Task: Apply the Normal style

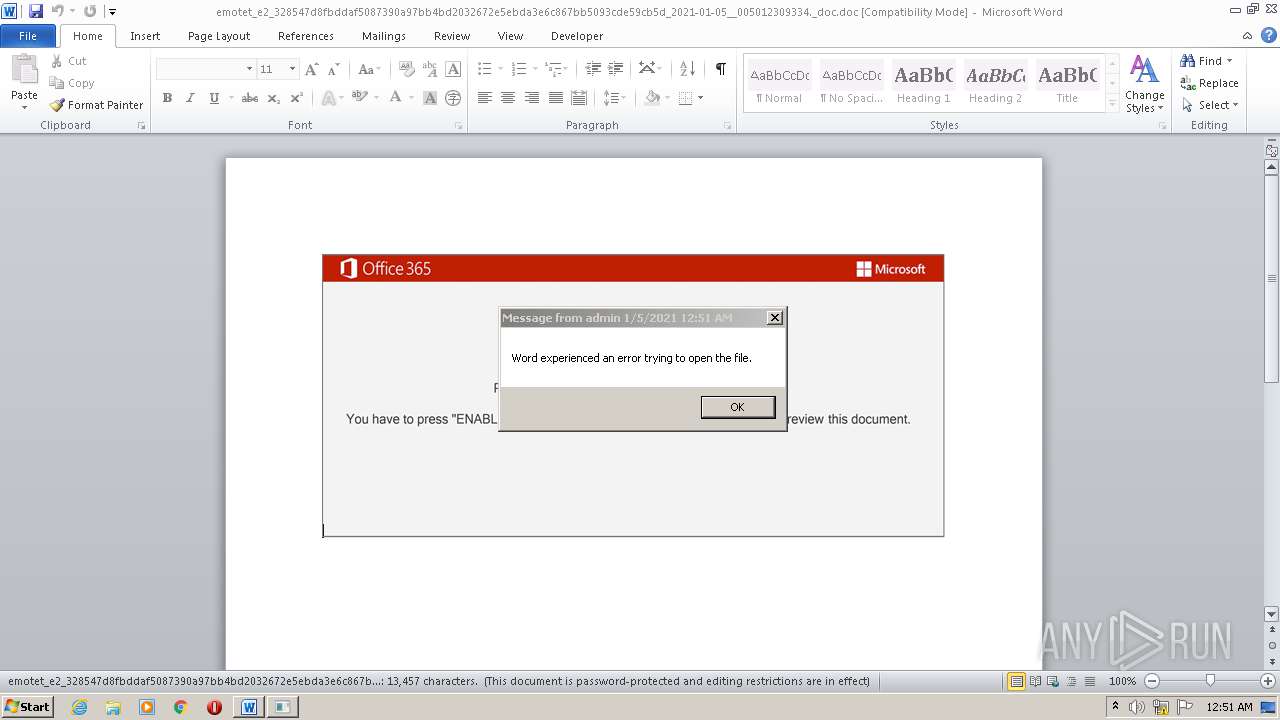Action: [779, 85]
